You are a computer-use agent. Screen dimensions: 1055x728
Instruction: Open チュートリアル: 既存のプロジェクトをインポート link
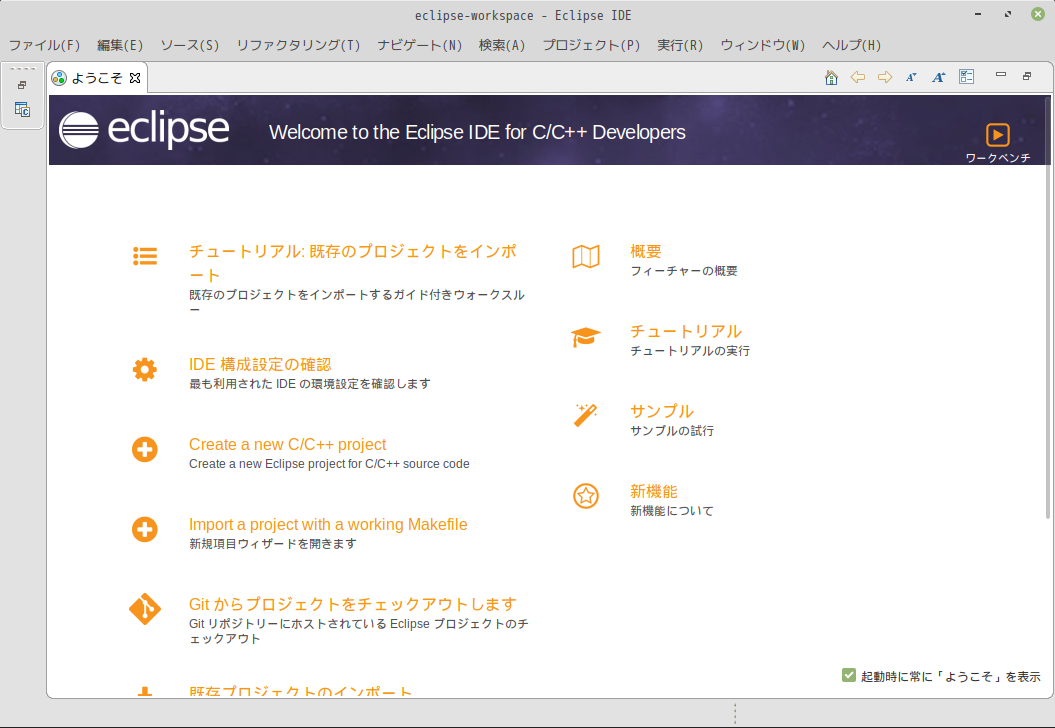click(353, 263)
